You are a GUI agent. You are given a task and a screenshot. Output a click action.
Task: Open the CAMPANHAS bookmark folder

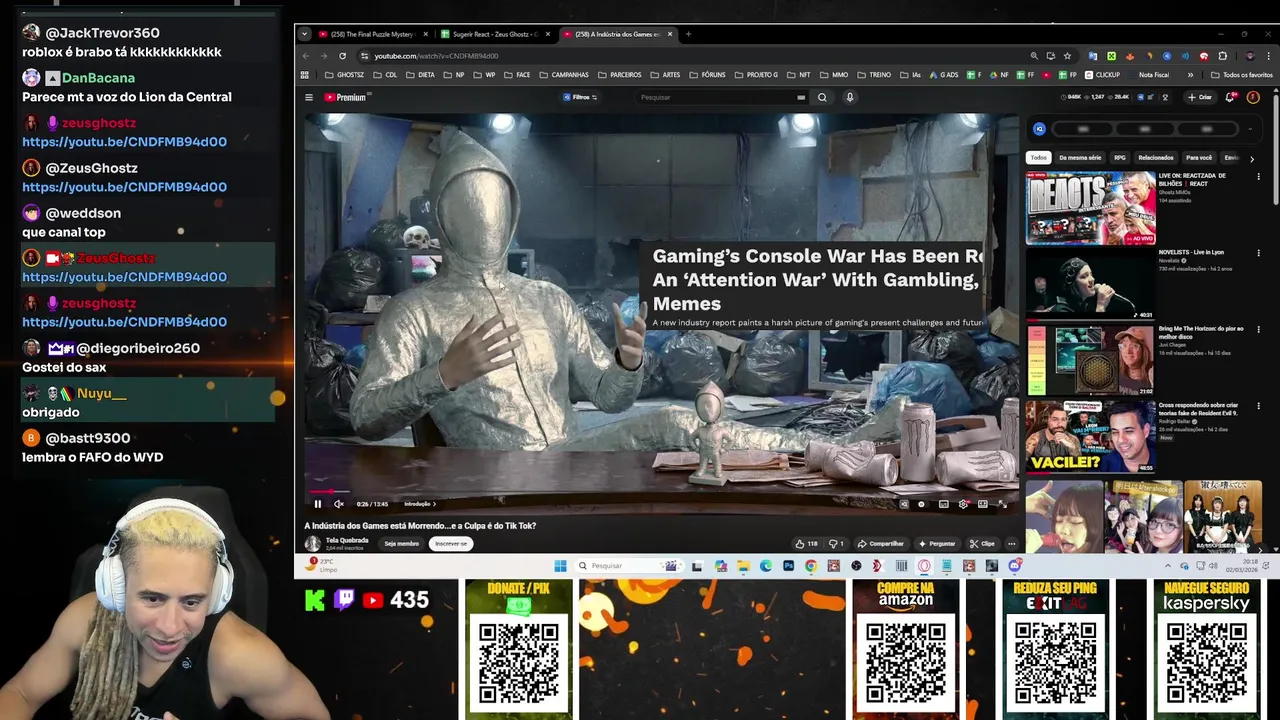[x=564, y=75]
